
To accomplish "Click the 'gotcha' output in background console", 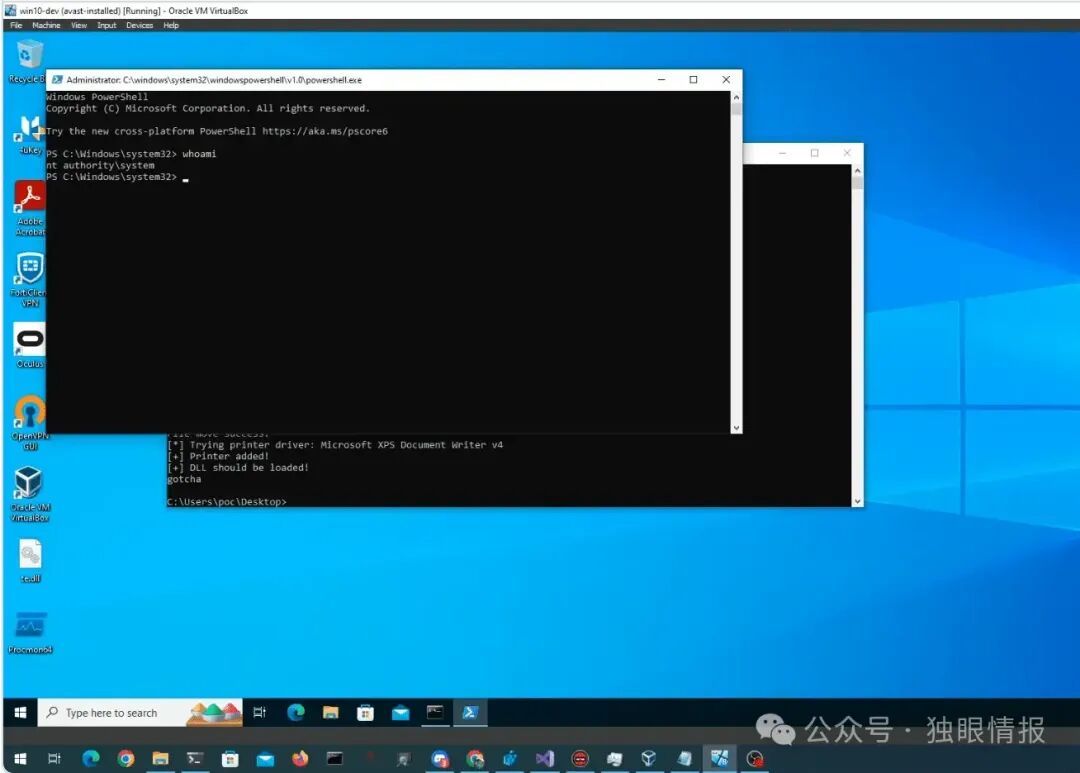I will point(184,479).
